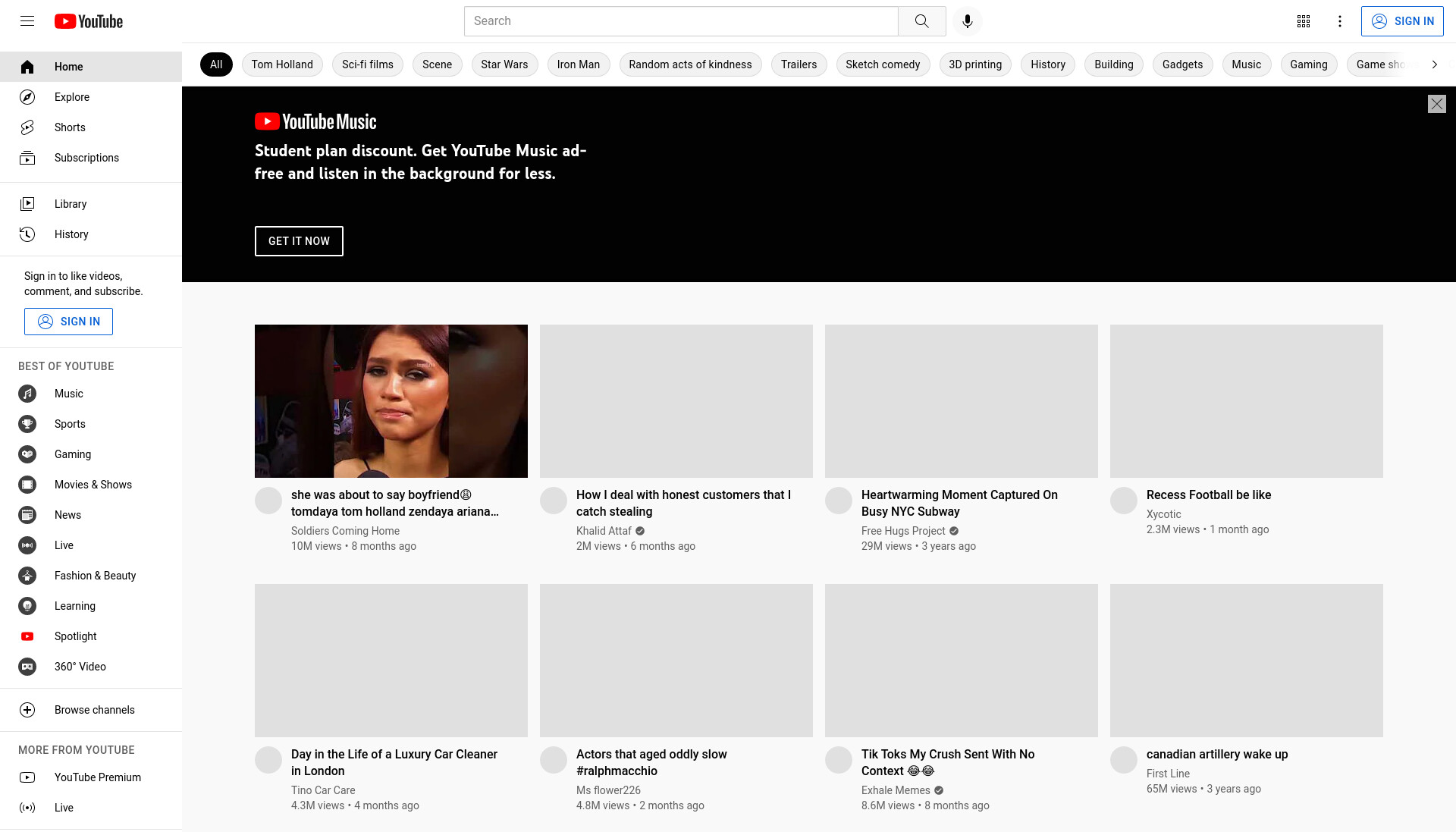Click GET IT NOW button
The width and height of the screenshot is (1456, 832).
pos(299,241)
